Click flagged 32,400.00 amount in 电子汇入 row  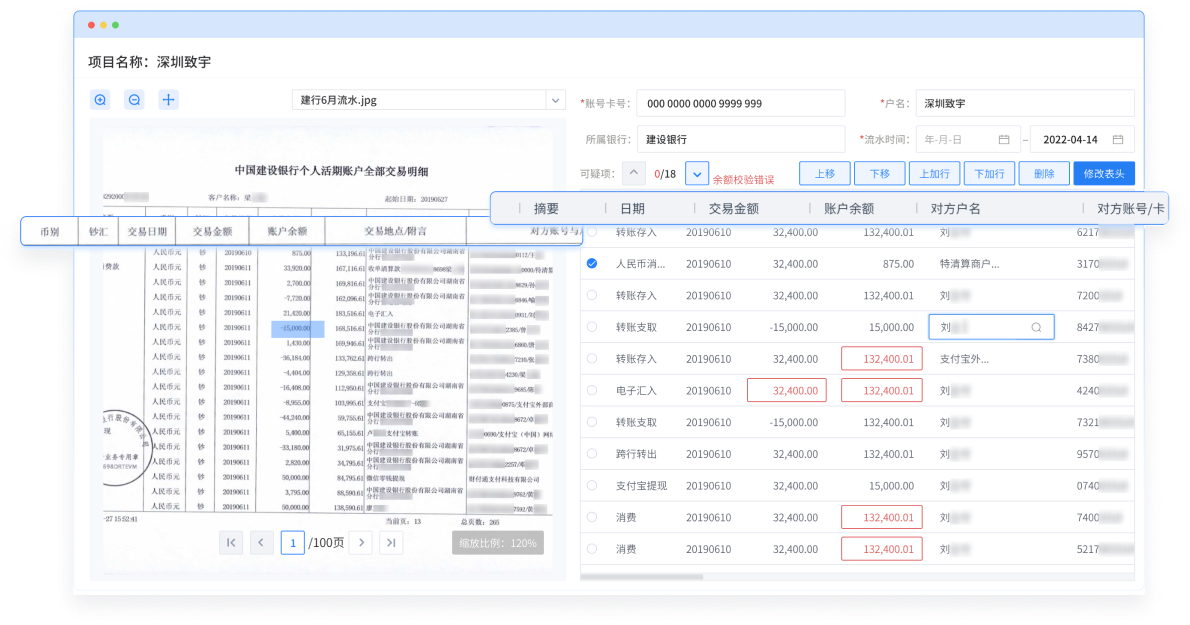(x=787, y=391)
